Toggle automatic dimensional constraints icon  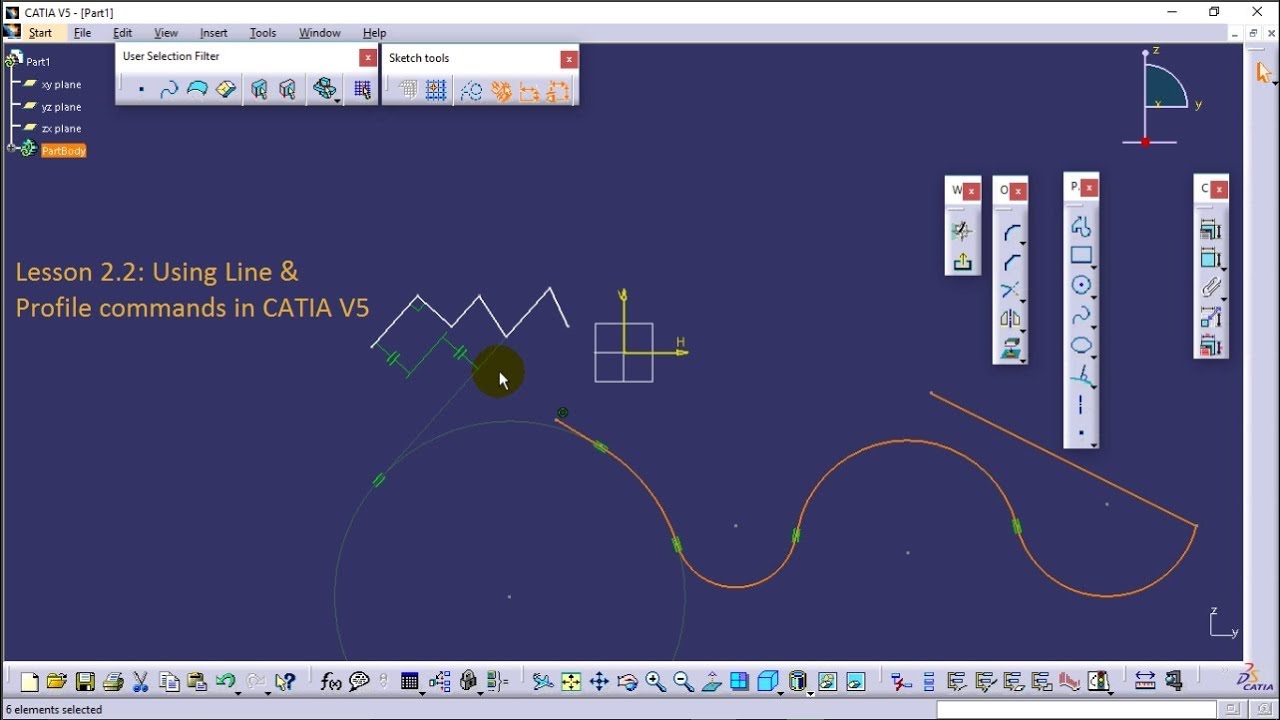pyautogui.click(x=557, y=91)
